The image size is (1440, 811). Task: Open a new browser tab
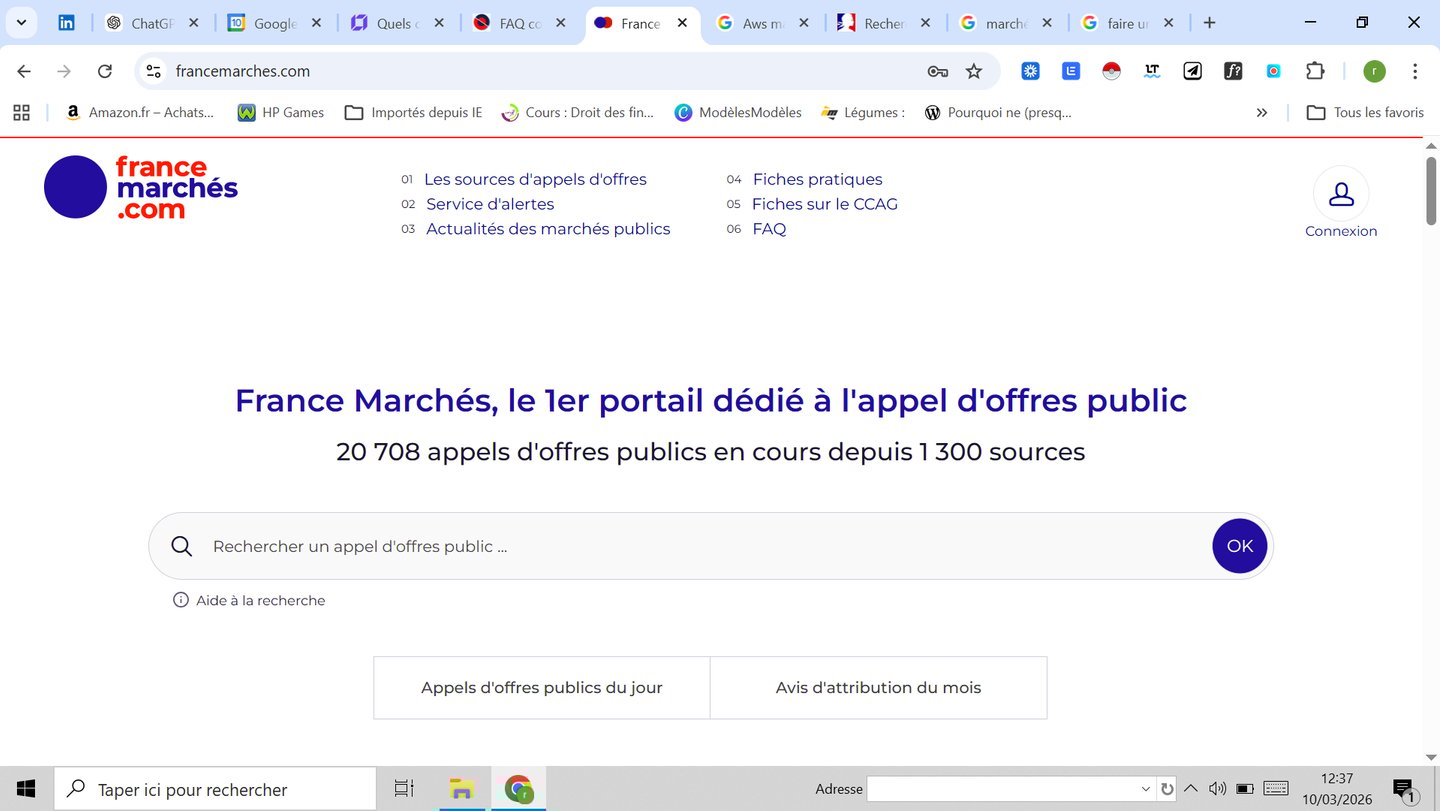coord(1209,23)
